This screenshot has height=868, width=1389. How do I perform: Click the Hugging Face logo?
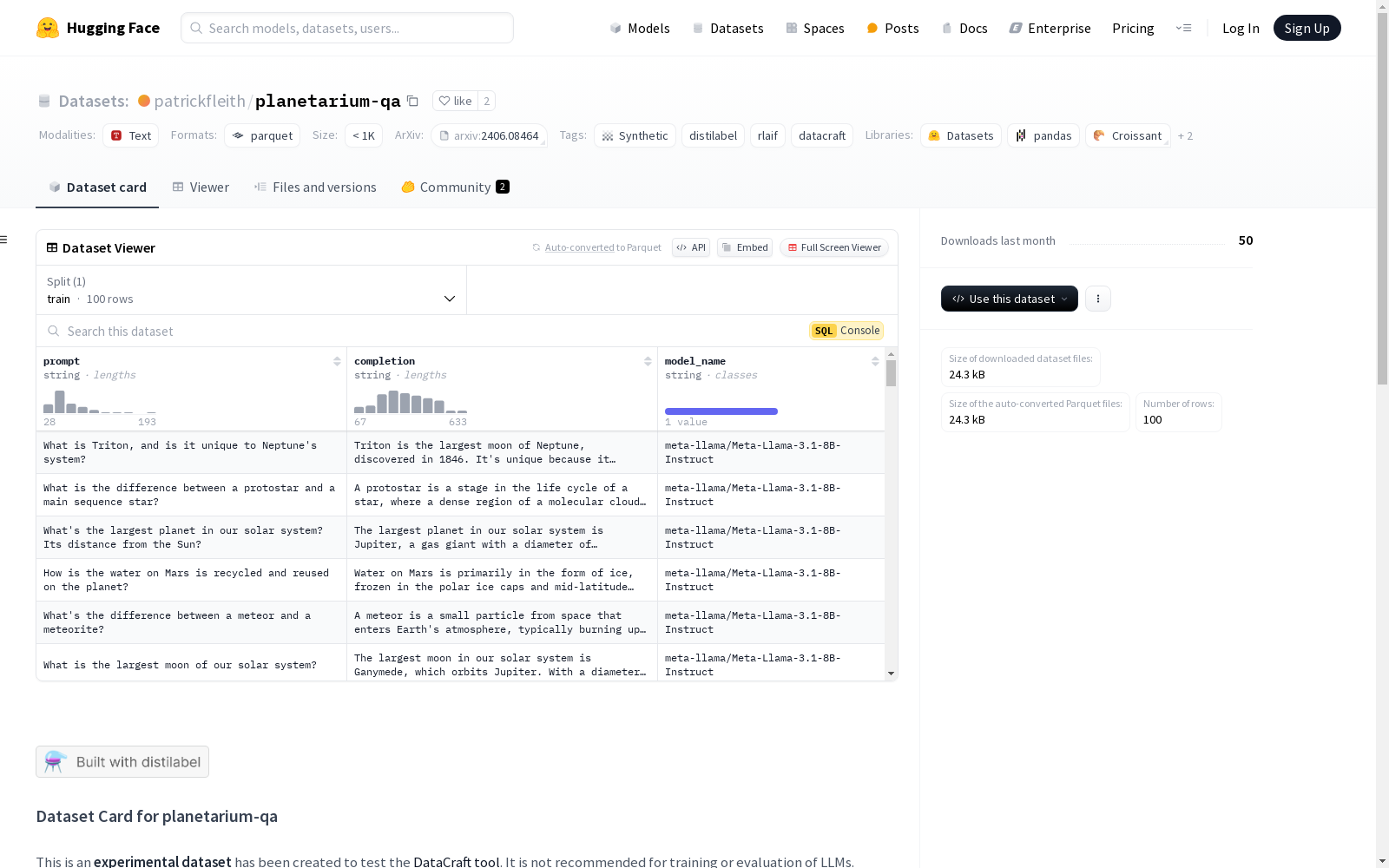(97, 28)
